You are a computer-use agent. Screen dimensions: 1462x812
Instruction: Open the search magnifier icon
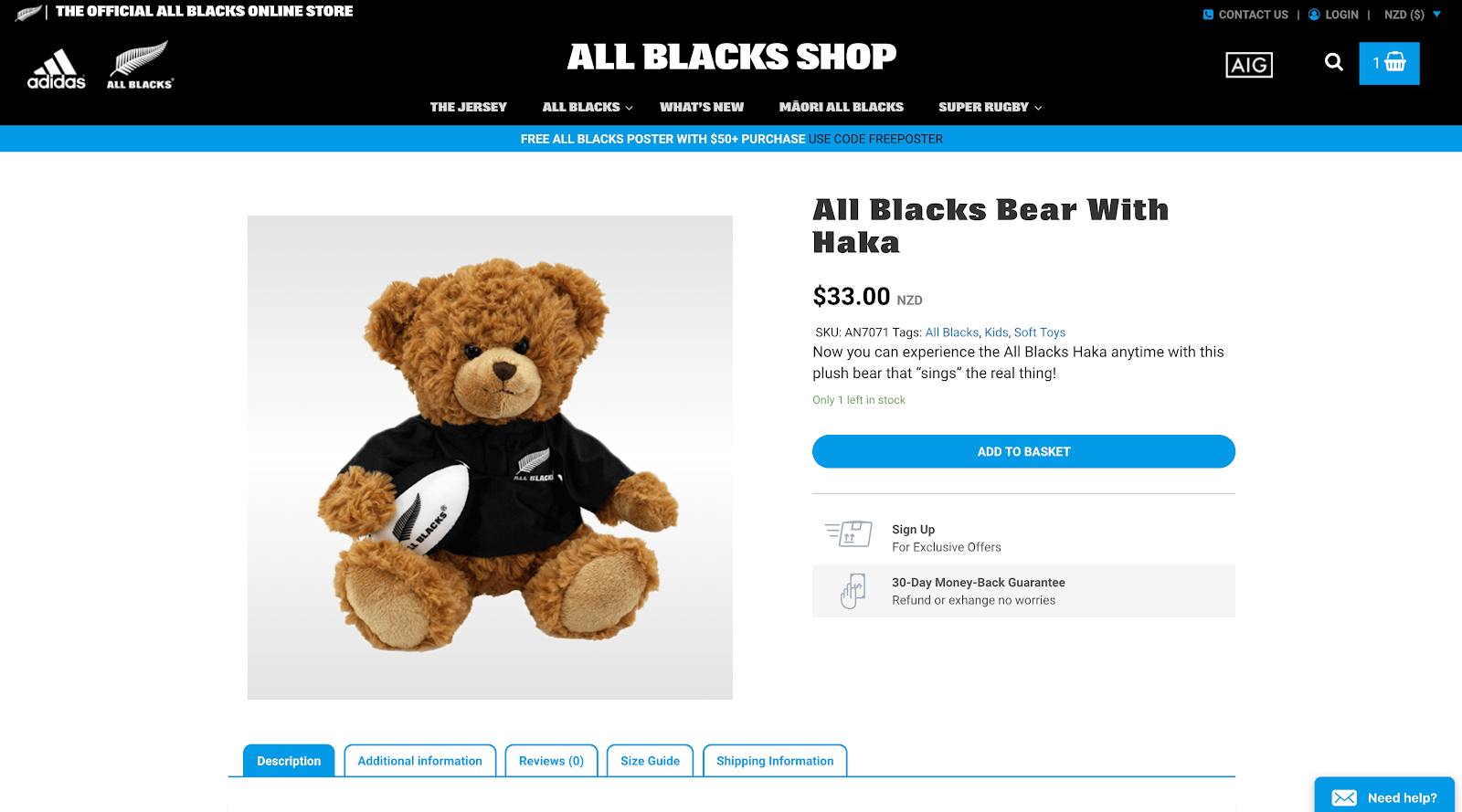(x=1334, y=62)
